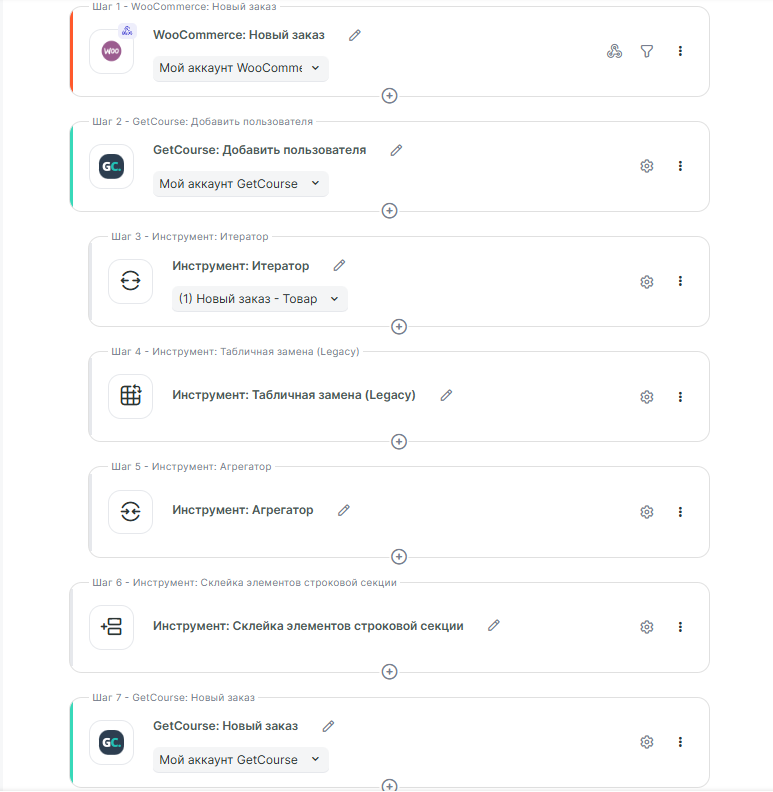Add a step after WooCommerce Новый заказ
The width and height of the screenshot is (773, 792).
click(390, 96)
